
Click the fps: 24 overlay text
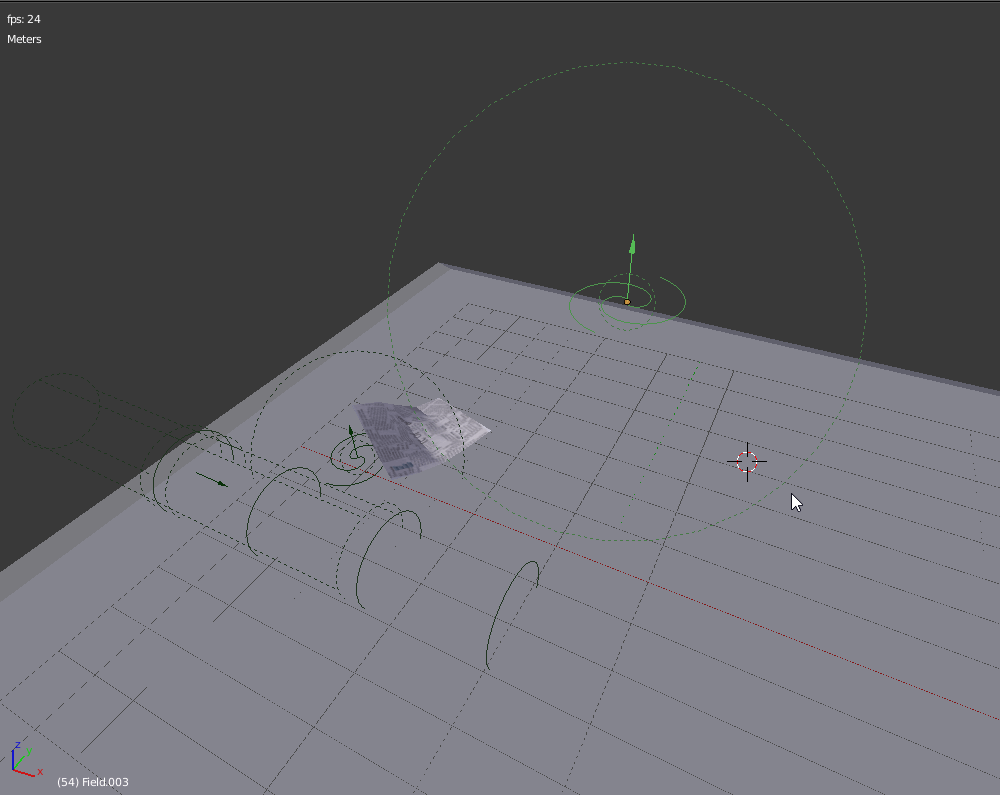pos(23,18)
